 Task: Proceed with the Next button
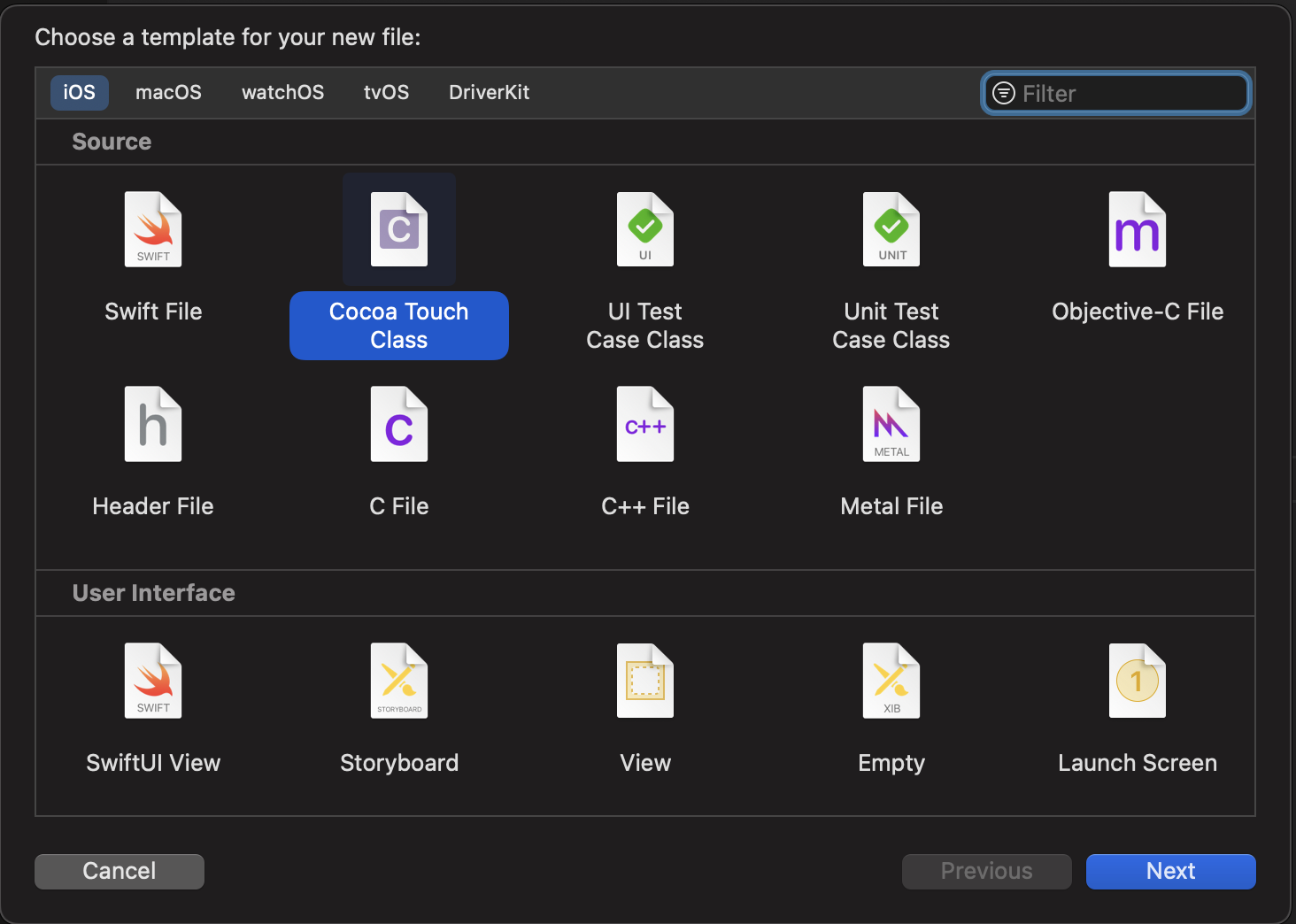(x=1171, y=871)
